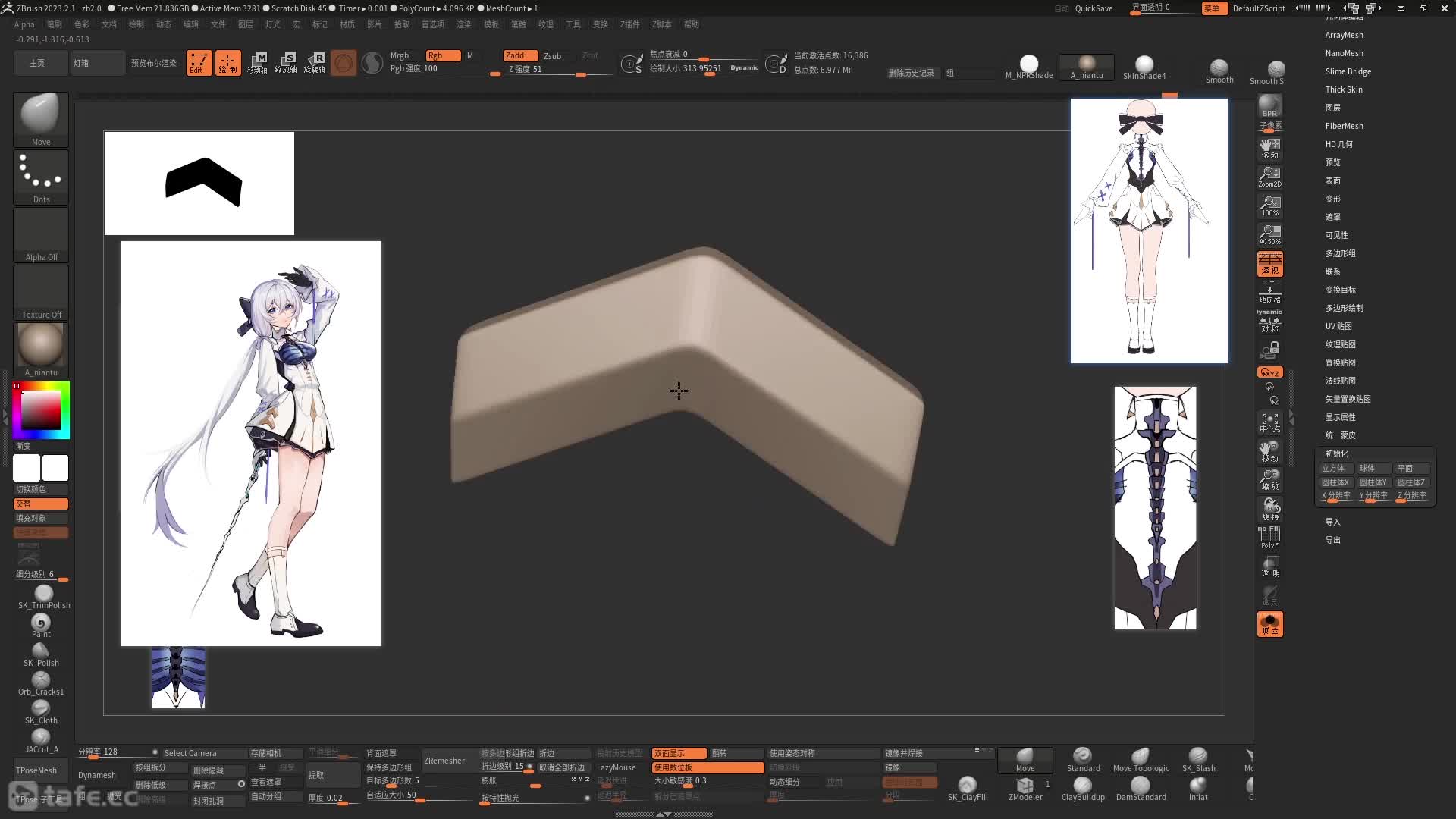Choose the M_NPRShade material sphere
The height and width of the screenshot is (819, 1456).
1029,67
